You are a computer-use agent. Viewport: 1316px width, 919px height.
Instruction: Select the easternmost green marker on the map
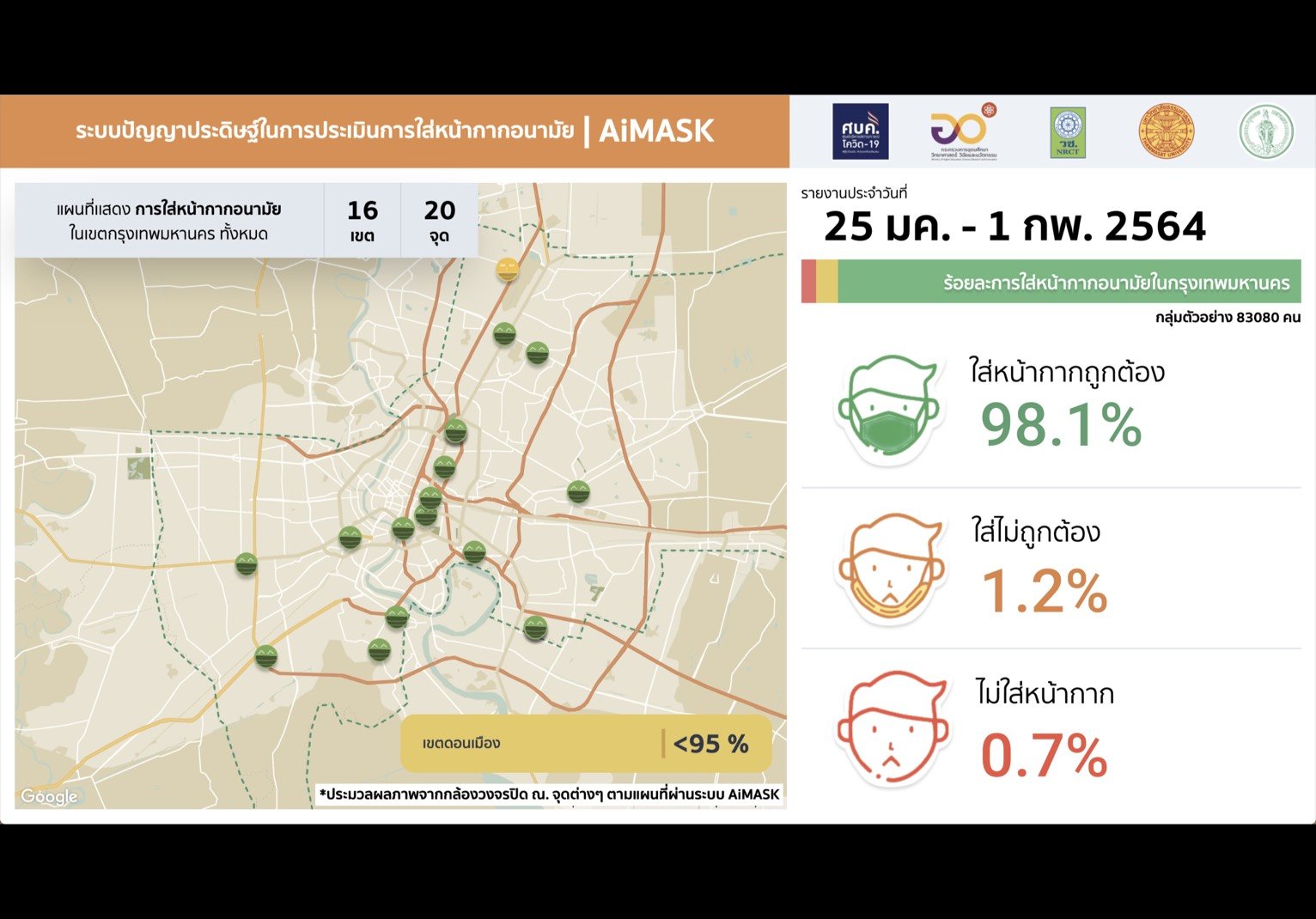pyautogui.click(x=578, y=492)
